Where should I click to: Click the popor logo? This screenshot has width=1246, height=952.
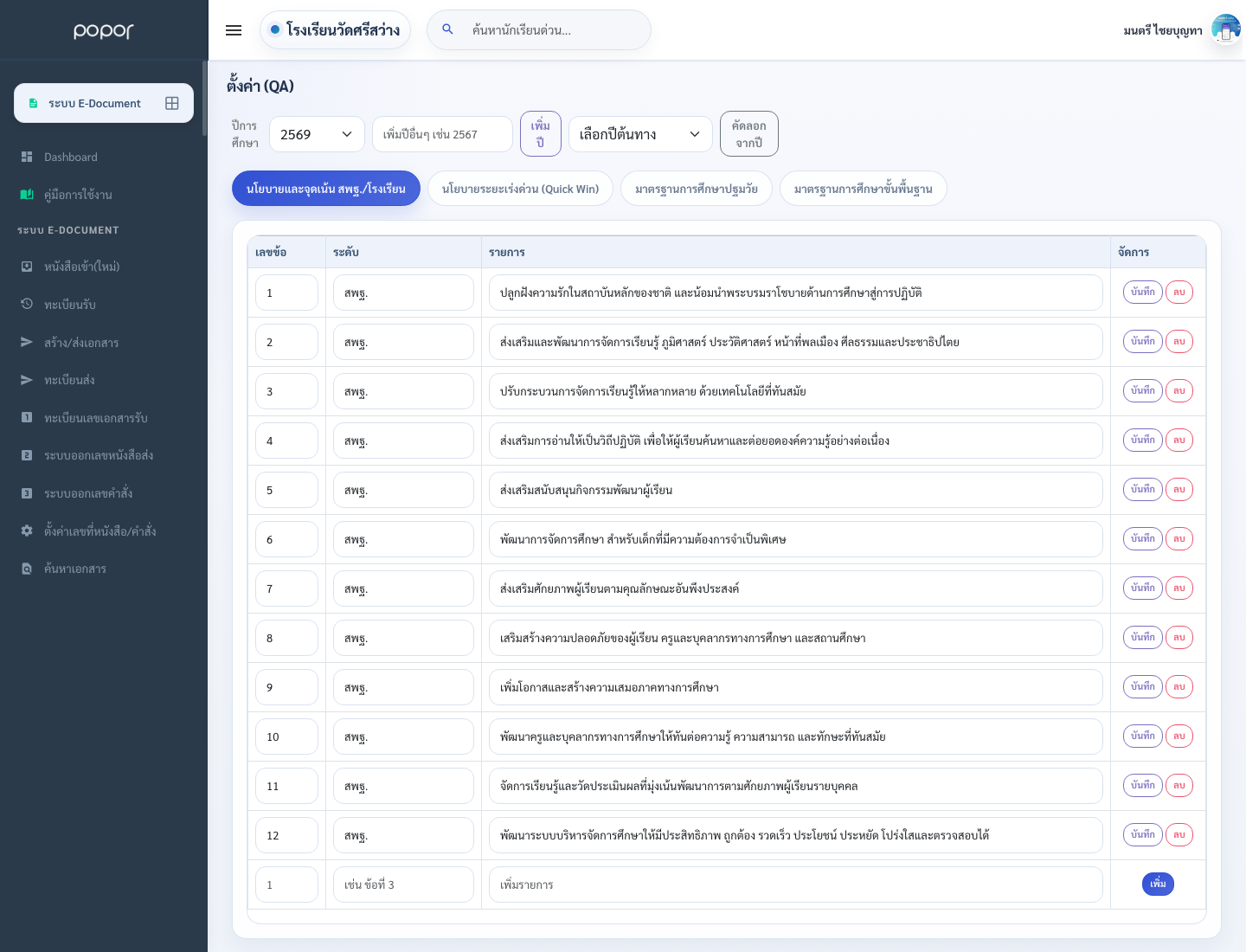104,30
